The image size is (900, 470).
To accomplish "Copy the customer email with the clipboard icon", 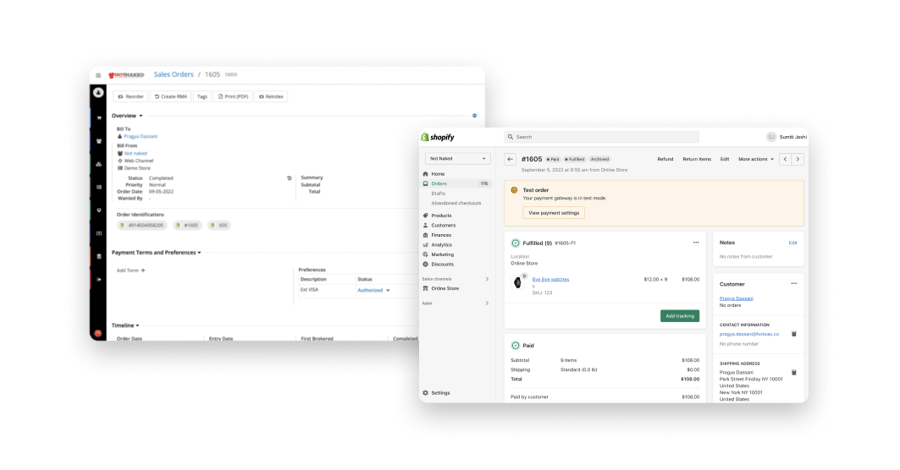I will coord(794,334).
